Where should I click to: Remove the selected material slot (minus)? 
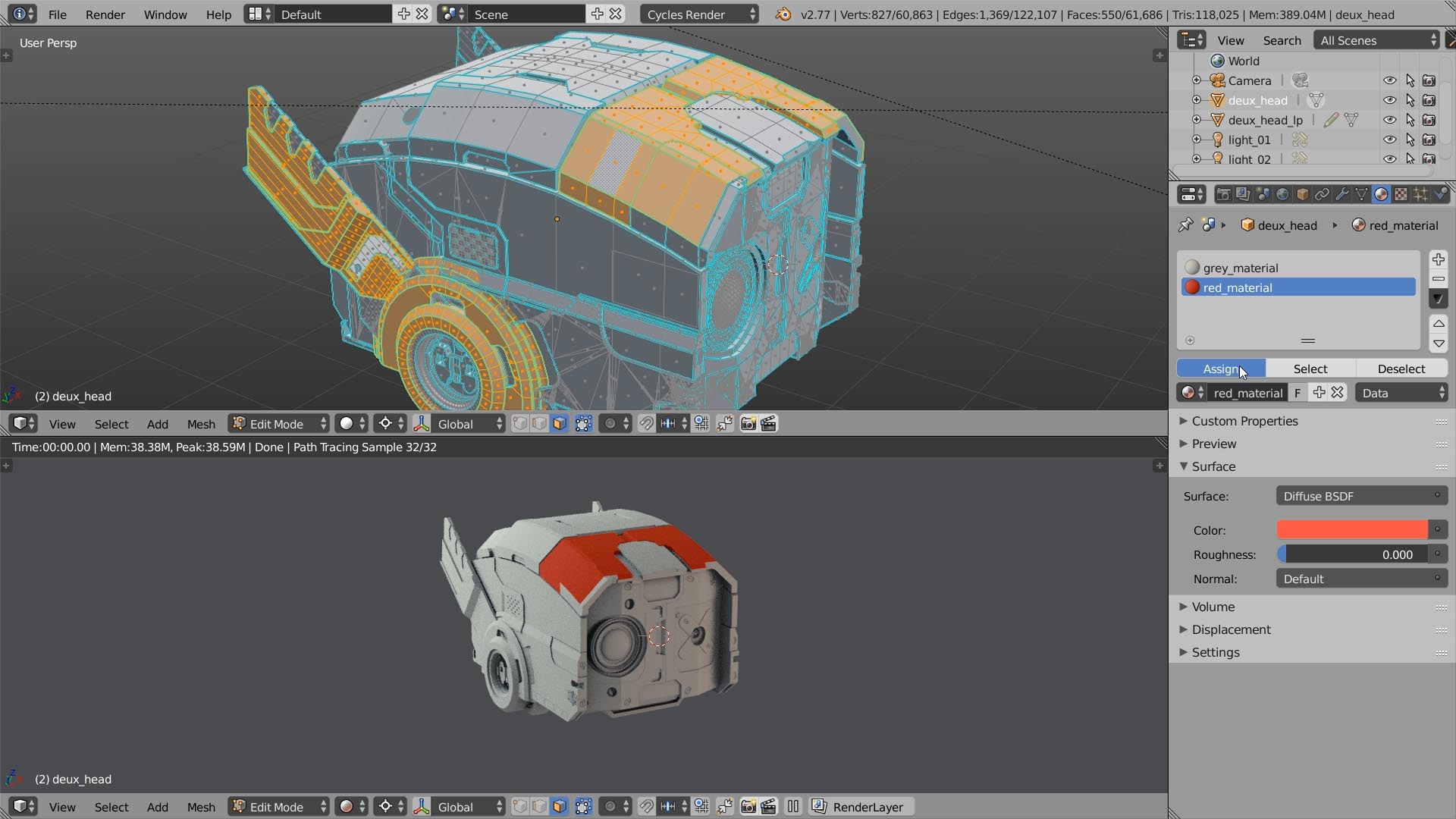[1439, 279]
